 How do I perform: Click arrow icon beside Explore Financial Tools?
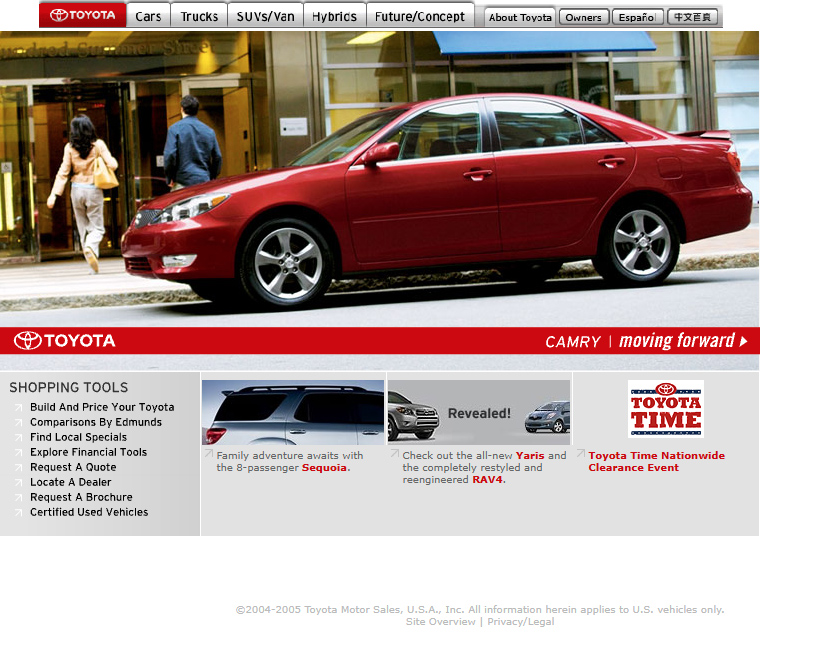point(19,453)
